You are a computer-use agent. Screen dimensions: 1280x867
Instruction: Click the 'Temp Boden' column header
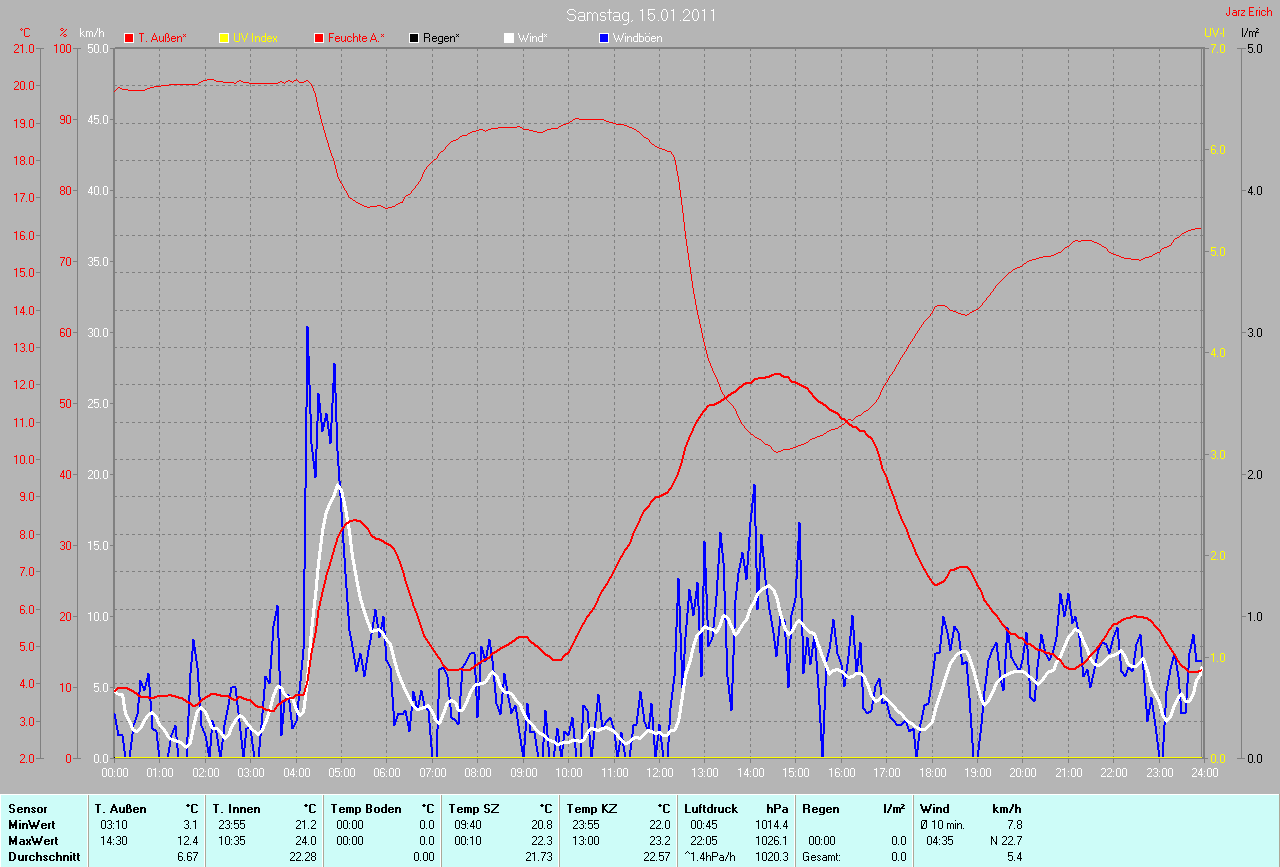tap(366, 808)
